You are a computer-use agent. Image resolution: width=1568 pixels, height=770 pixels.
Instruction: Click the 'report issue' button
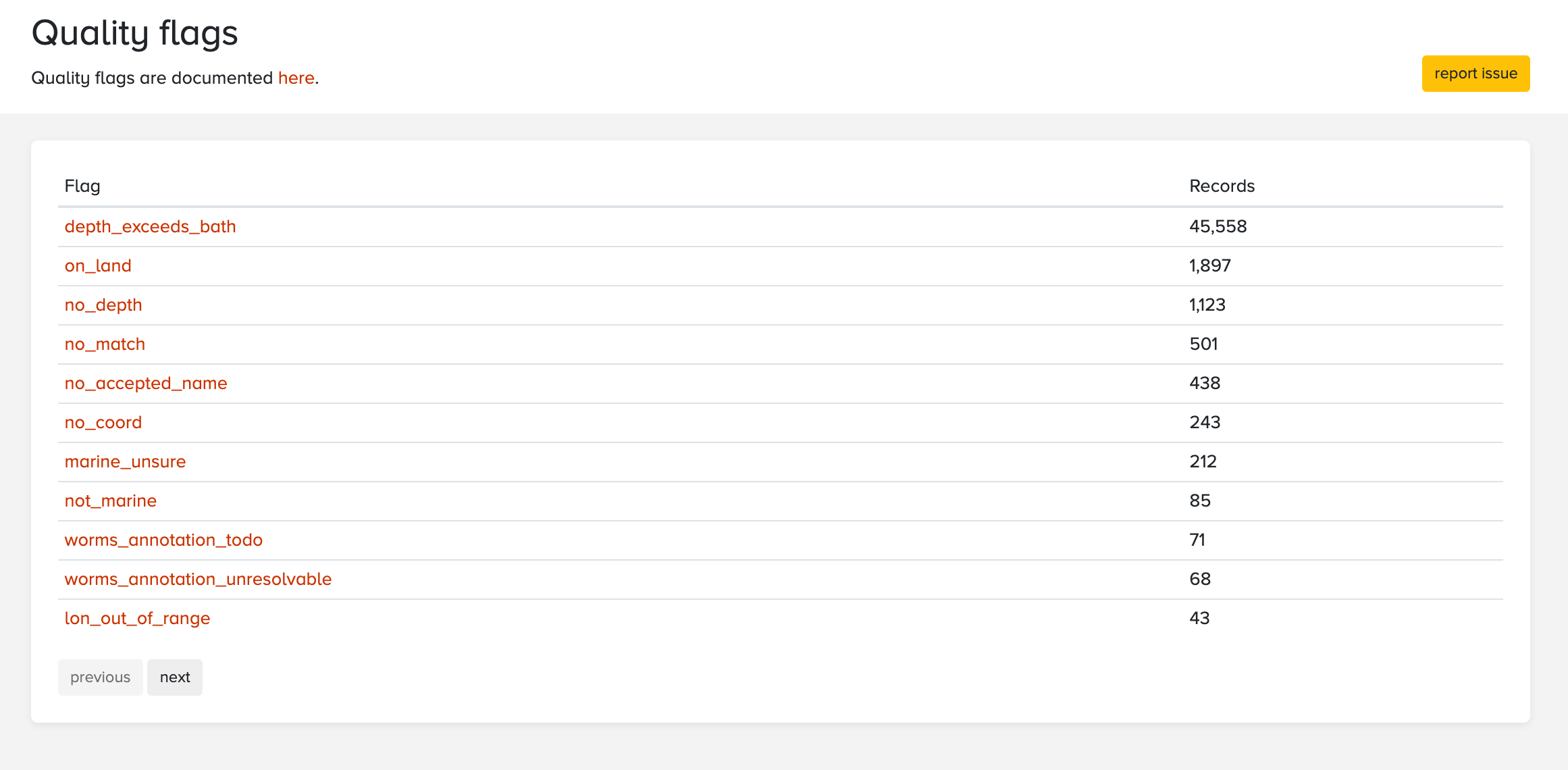[x=1475, y=74]
